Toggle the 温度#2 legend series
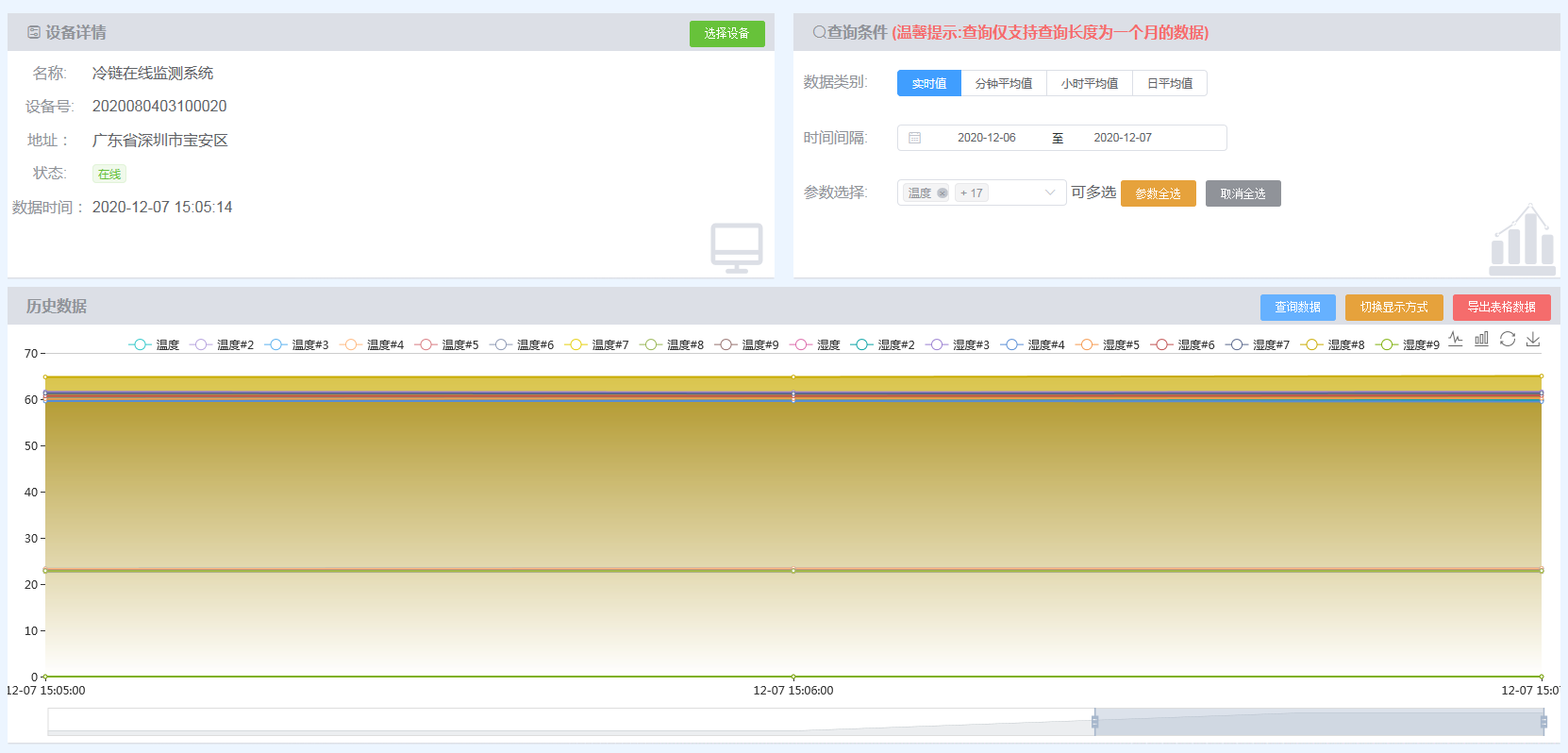The width and height of the screenshot is (1568, 753). point(222,345)
